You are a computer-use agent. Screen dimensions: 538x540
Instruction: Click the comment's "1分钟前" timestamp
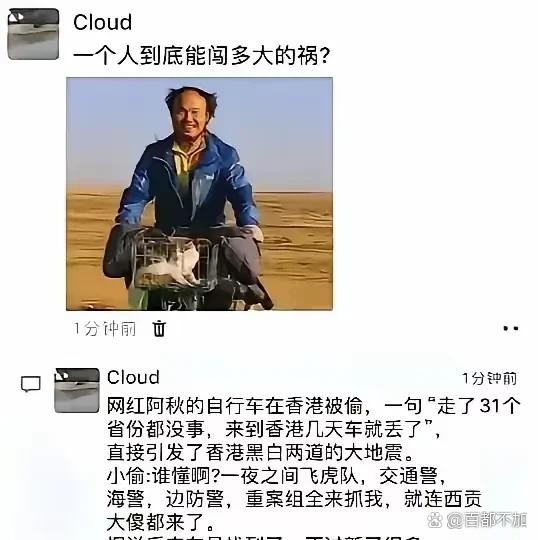coord(489,378)
